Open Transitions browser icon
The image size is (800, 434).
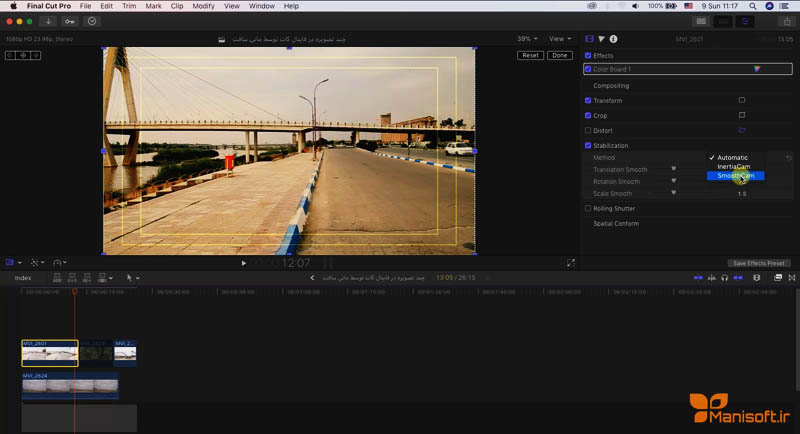point(792,278)
